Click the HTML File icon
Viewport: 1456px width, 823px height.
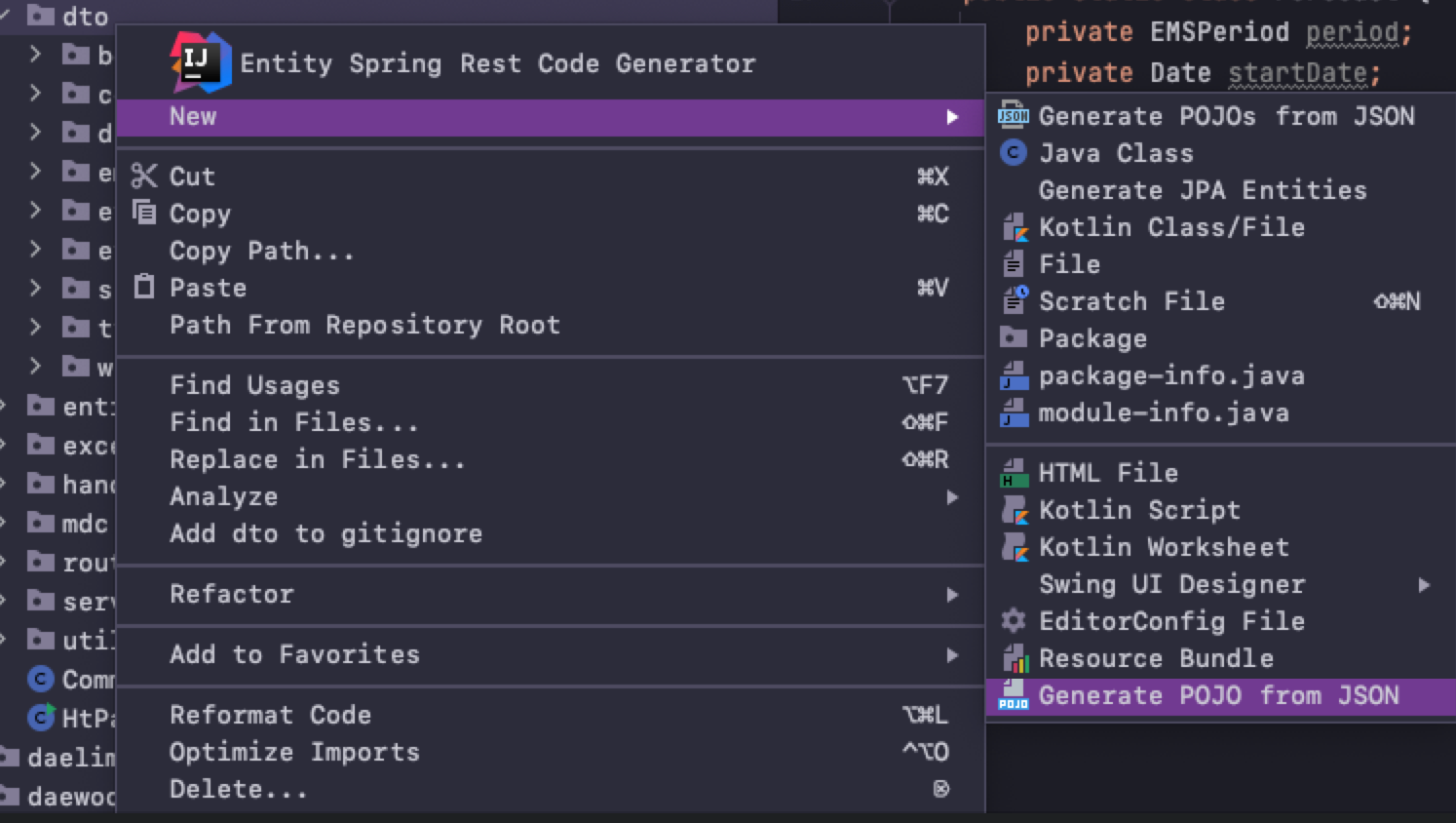point(1014,474)
